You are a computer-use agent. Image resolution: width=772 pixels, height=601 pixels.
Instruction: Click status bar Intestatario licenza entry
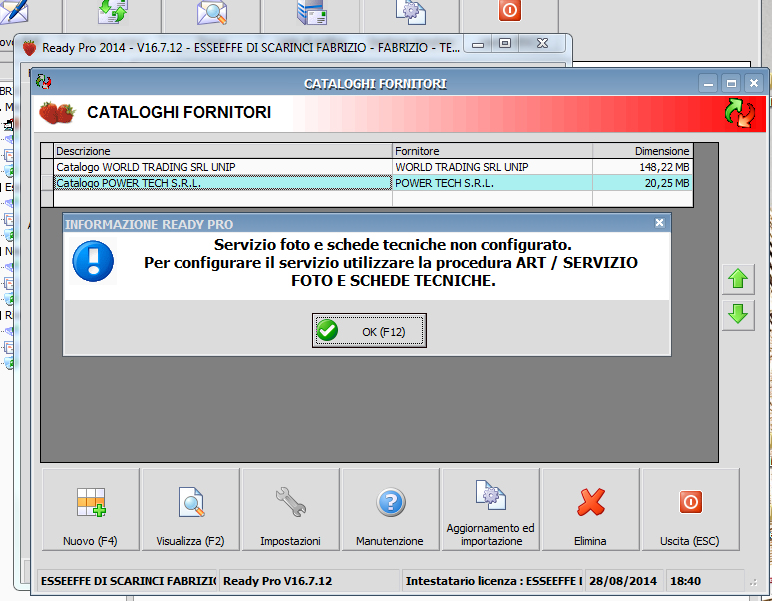pos(493,581)
